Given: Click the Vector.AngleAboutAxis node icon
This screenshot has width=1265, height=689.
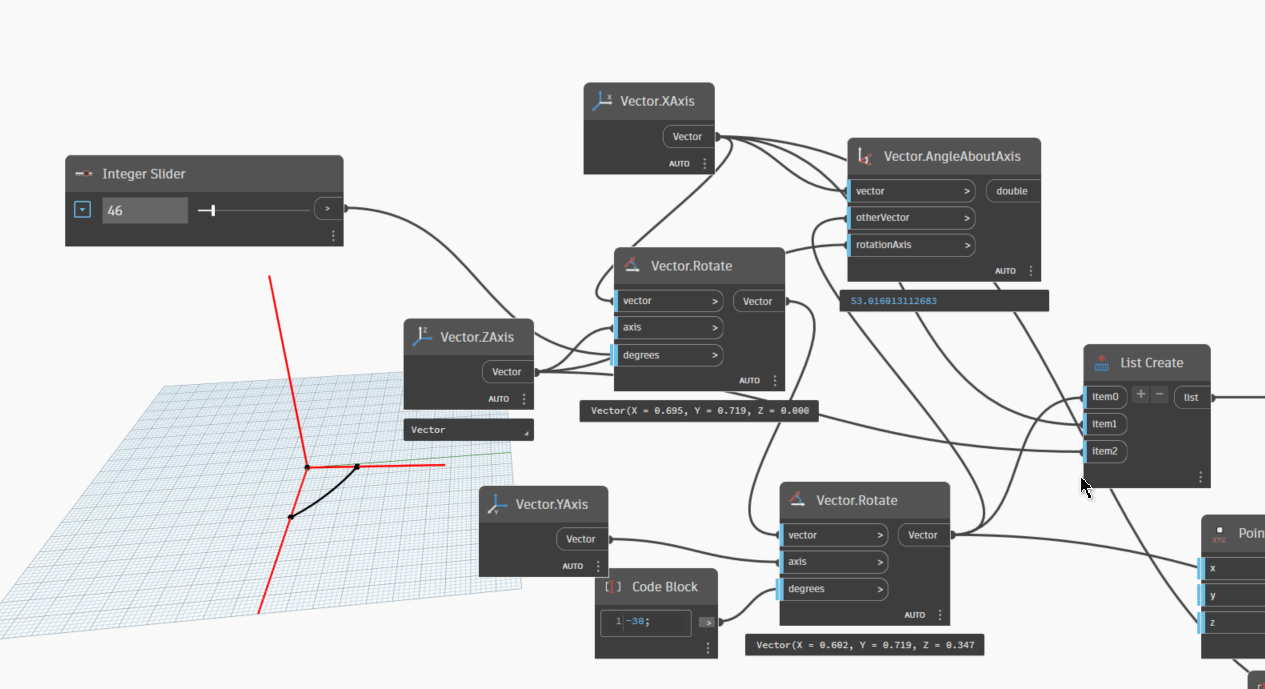Looking at the screenshot, I should pos(867,157).
